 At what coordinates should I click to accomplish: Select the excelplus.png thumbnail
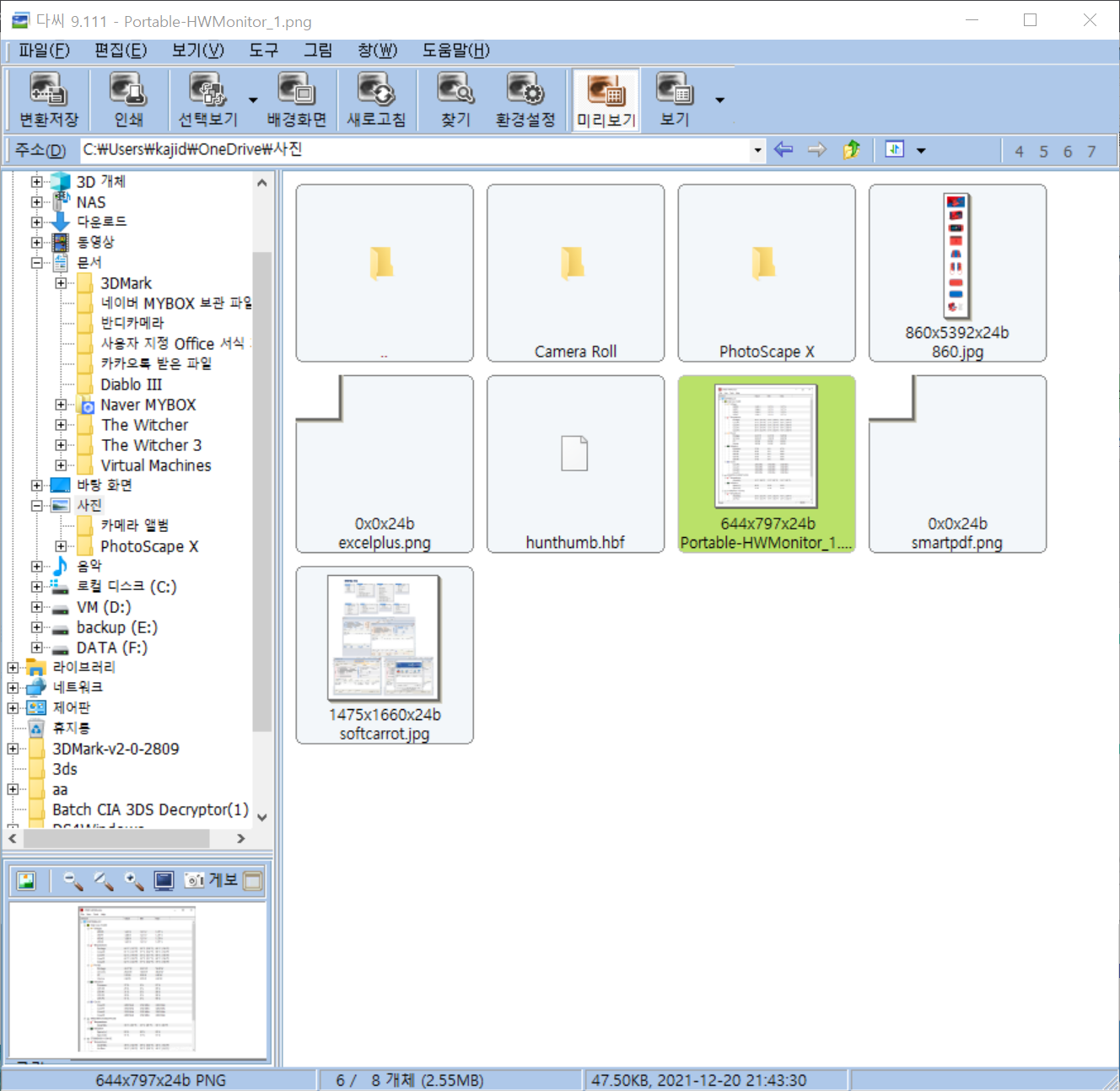[385, 465]
